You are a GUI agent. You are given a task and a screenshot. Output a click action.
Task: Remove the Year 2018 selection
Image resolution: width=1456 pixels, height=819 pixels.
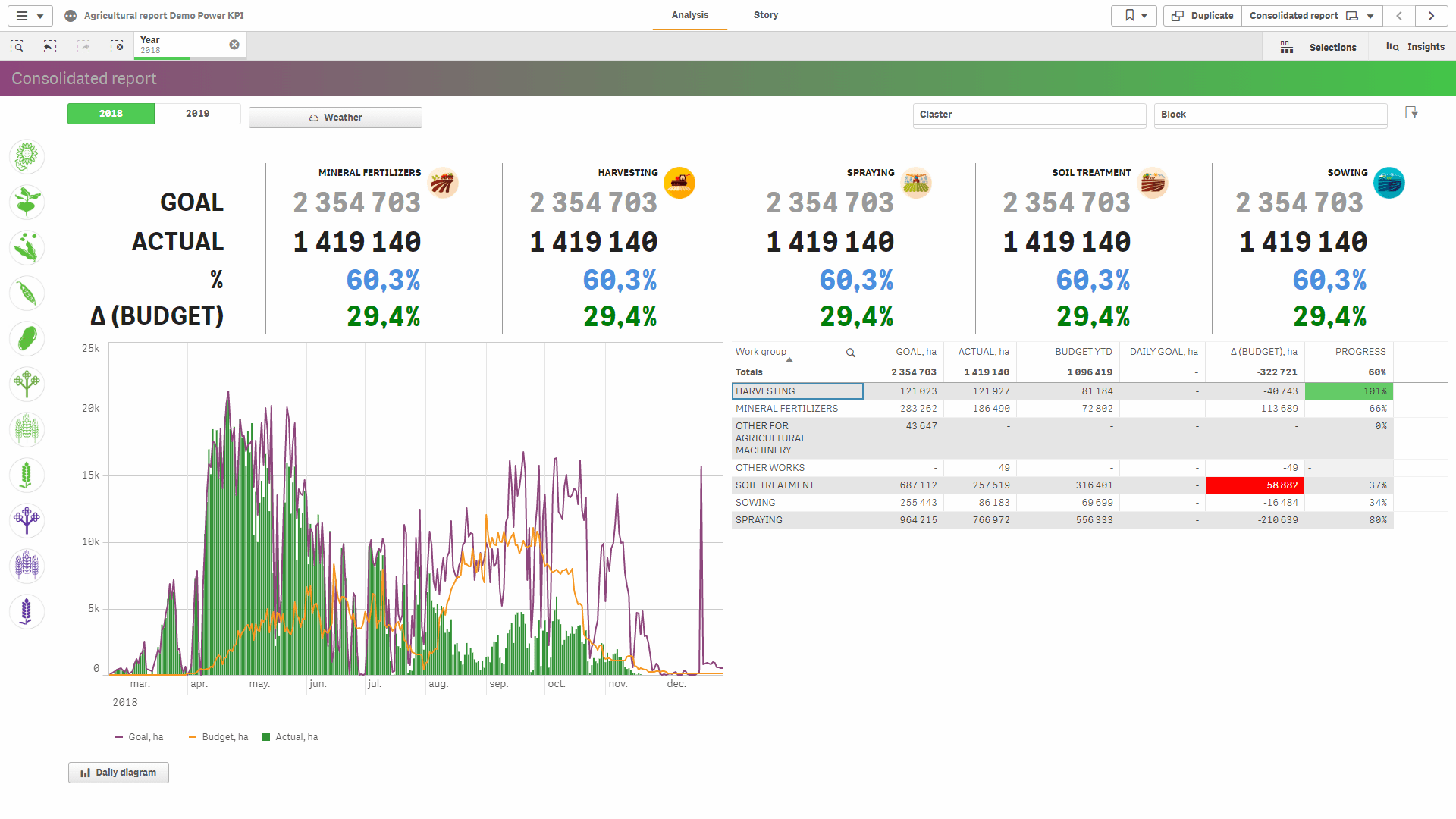(234, 45)
